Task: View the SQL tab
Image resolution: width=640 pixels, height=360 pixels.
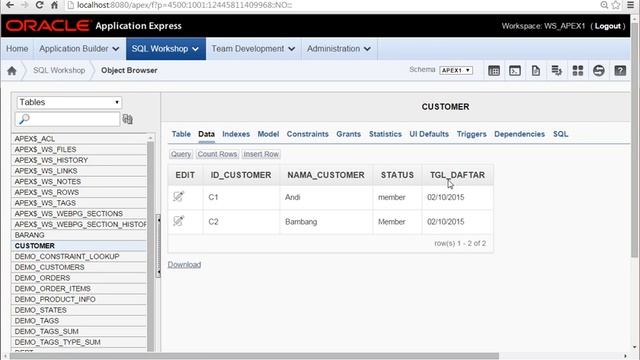Action: pos(560,134)
